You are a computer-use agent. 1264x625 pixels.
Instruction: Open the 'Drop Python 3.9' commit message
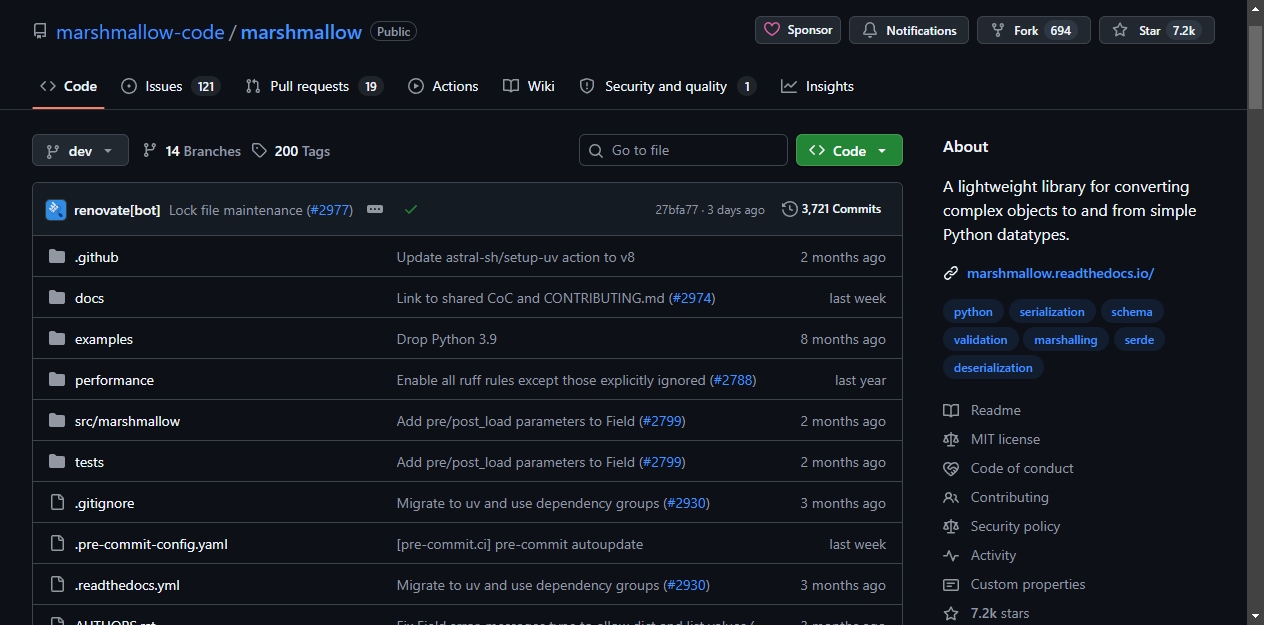pos(447,339)
